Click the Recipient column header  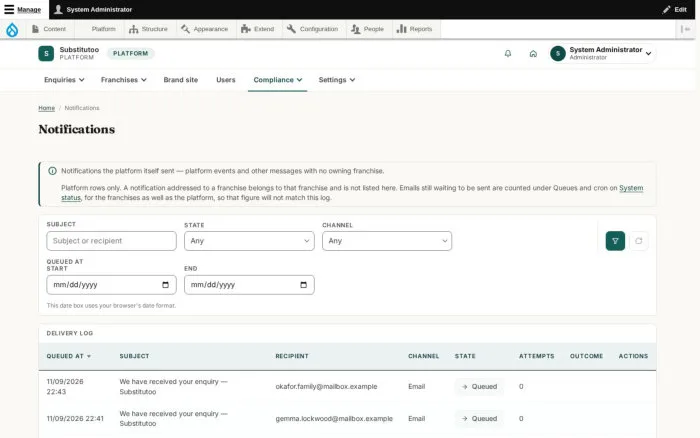tap(292, 356)
